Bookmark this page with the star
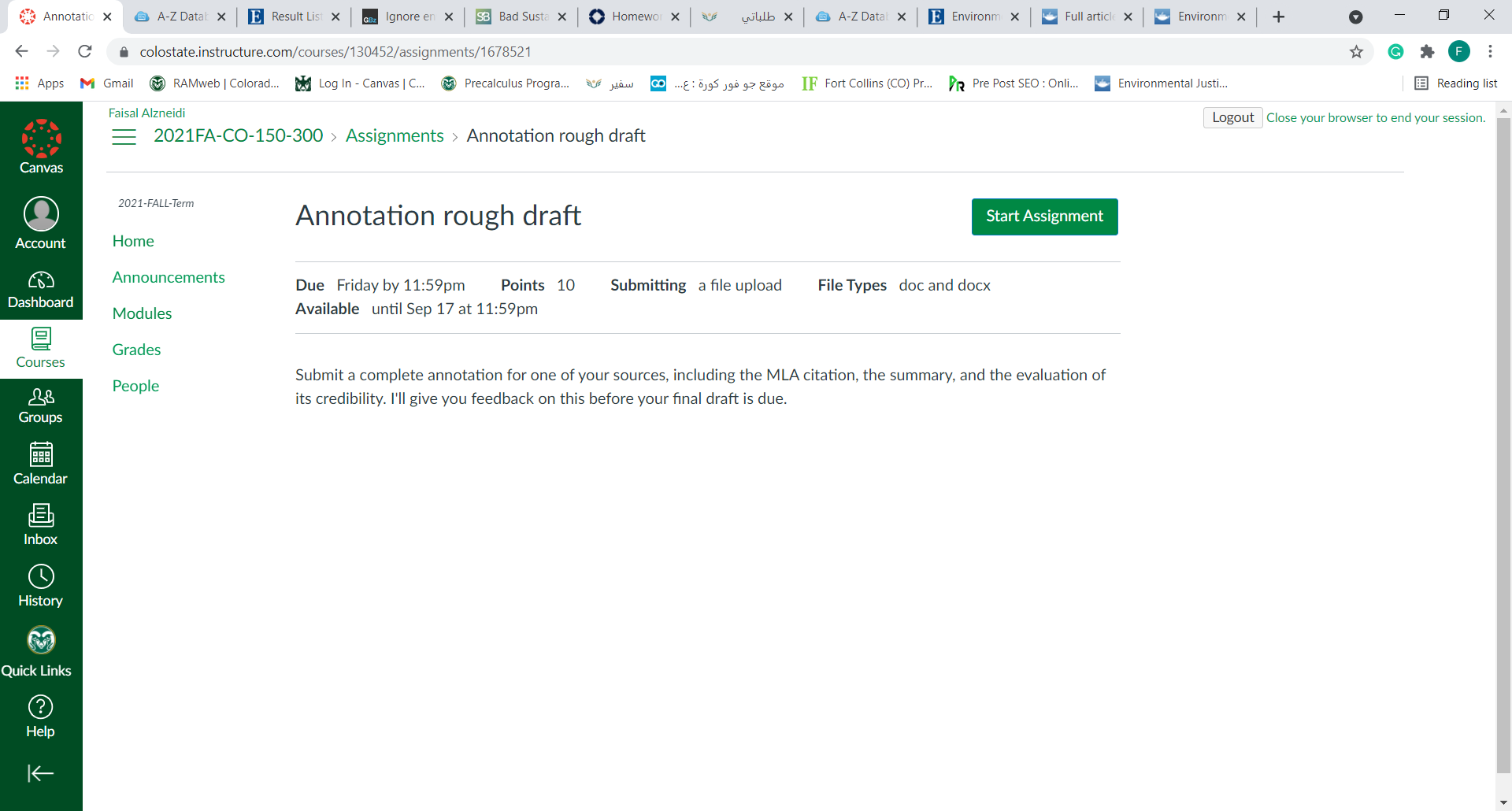 click(1356, 52)
